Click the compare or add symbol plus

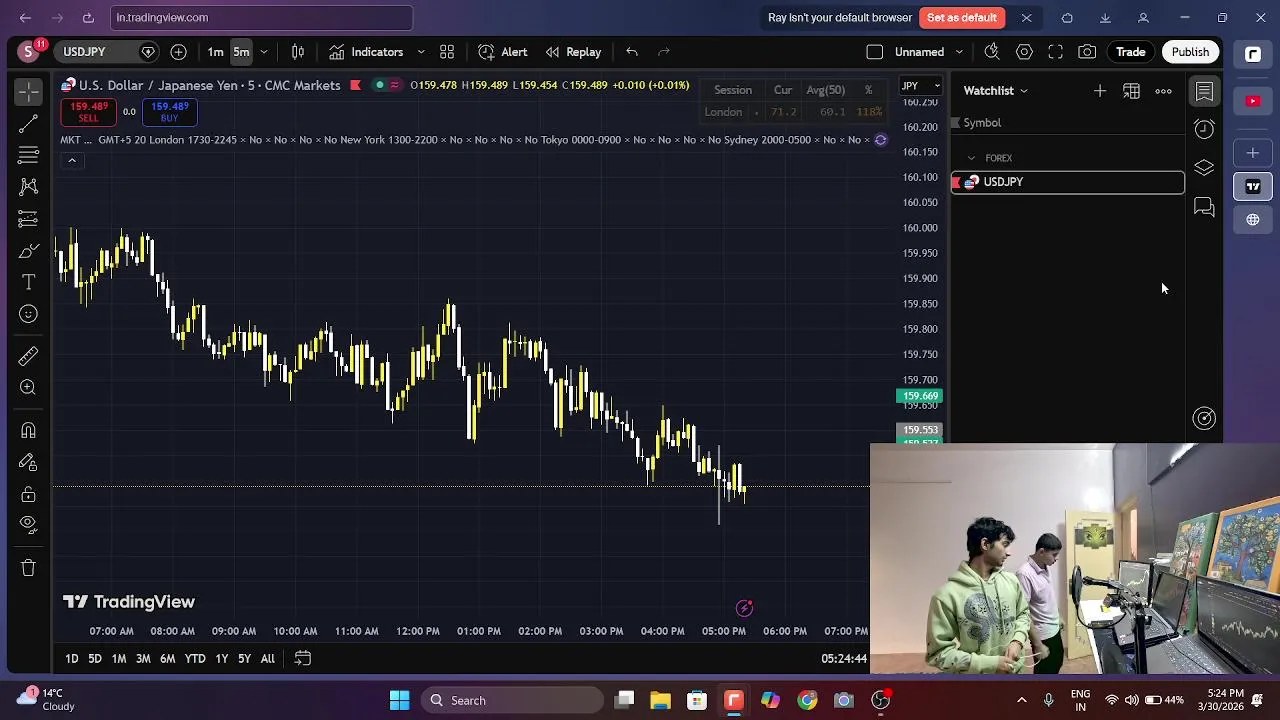click(x=178, y=52)
